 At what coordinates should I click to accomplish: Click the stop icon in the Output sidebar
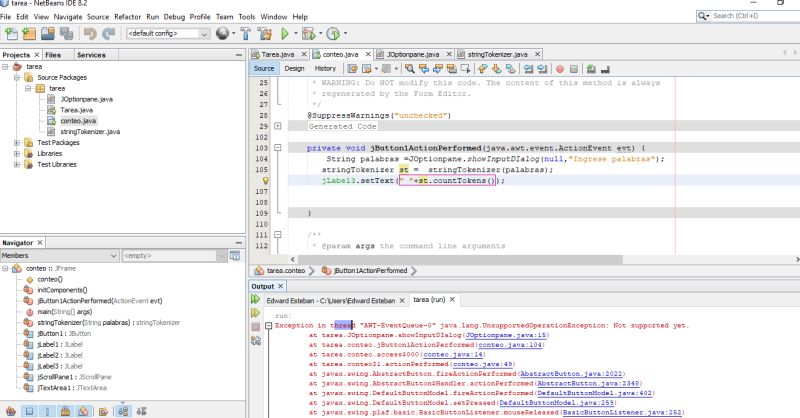click(256, 327)
